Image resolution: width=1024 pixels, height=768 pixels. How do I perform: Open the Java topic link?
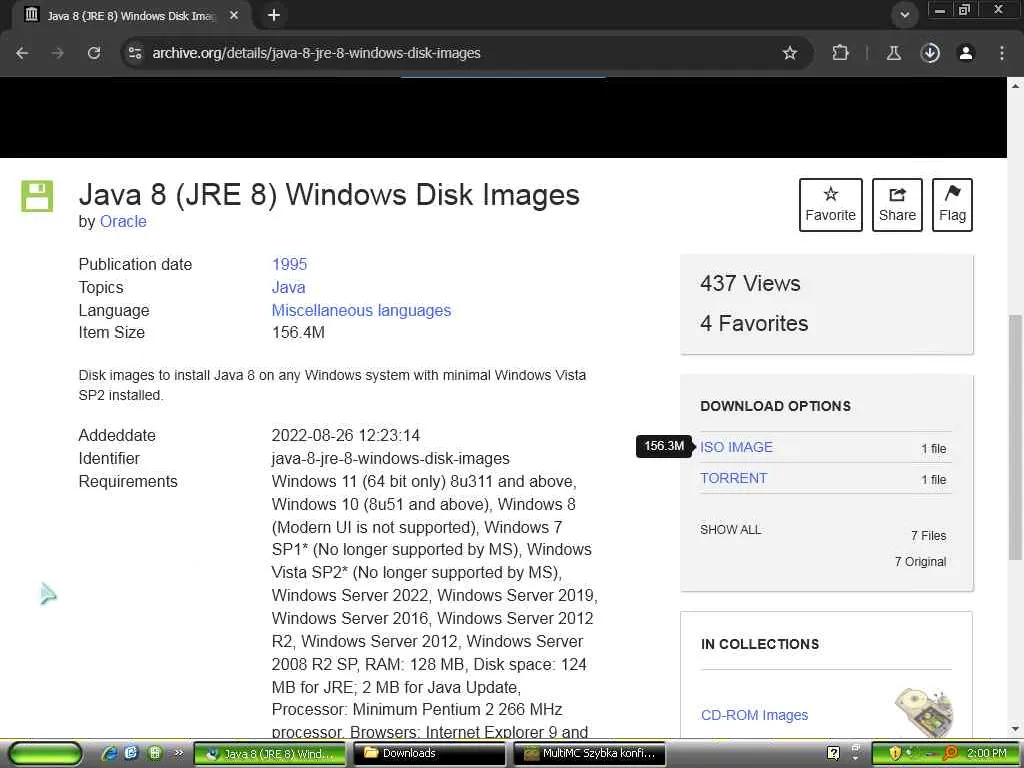coord(288,287)
